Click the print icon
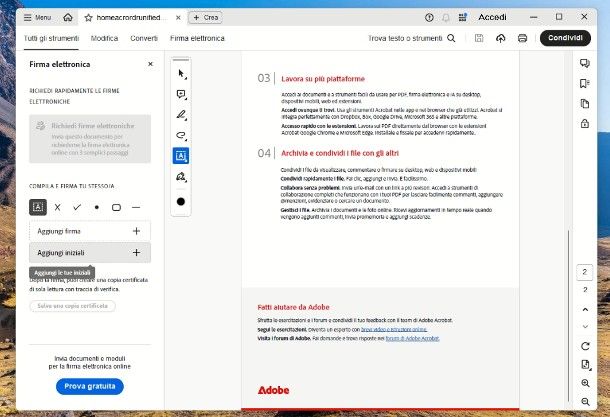 (x=522, y=38)
